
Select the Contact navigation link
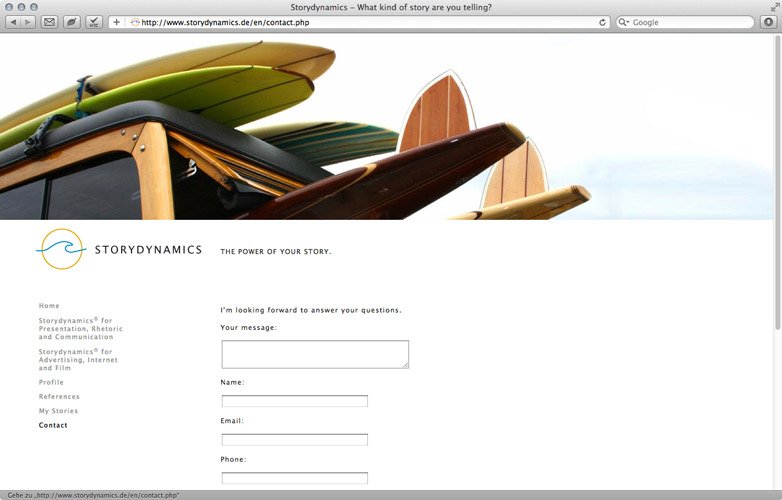click(x=53, y=425)
